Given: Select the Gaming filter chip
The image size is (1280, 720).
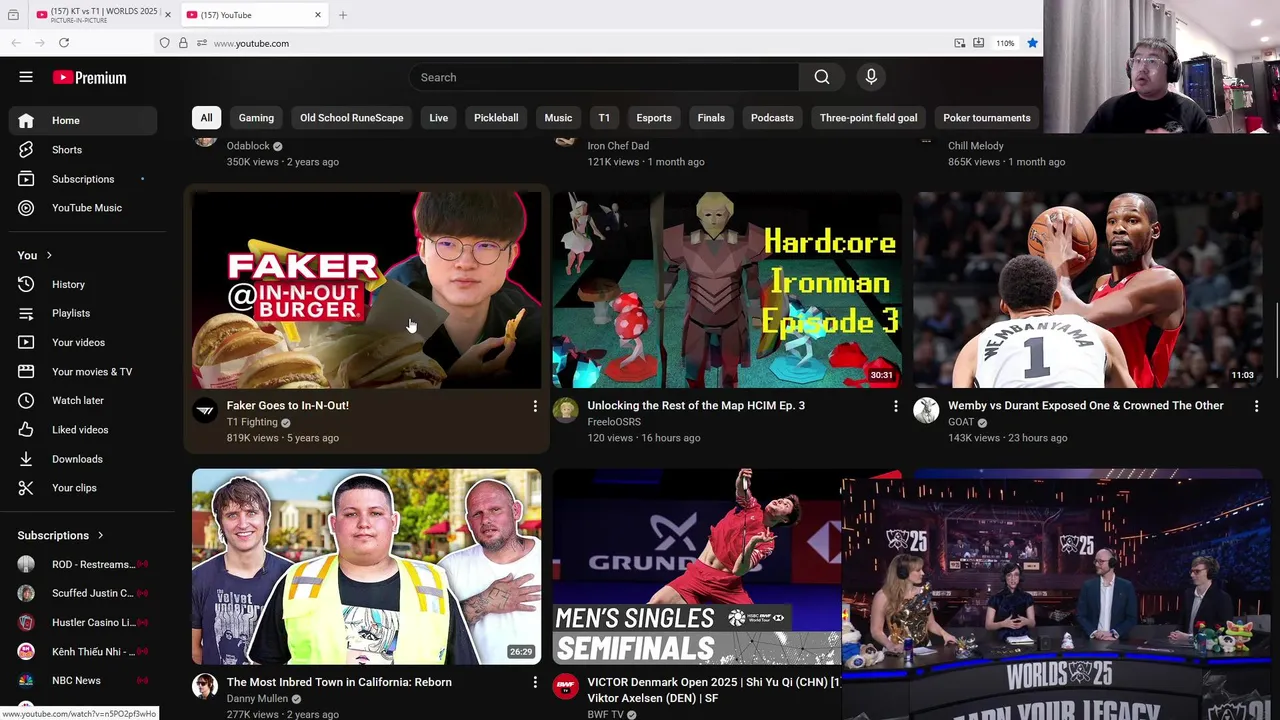Looking at the screenshot, I should 256,118.
